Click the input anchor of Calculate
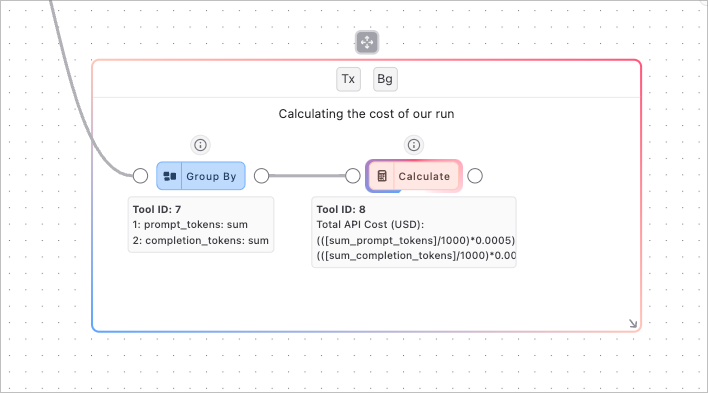Viewport: 708px width, 393px height. click(353, 176)
